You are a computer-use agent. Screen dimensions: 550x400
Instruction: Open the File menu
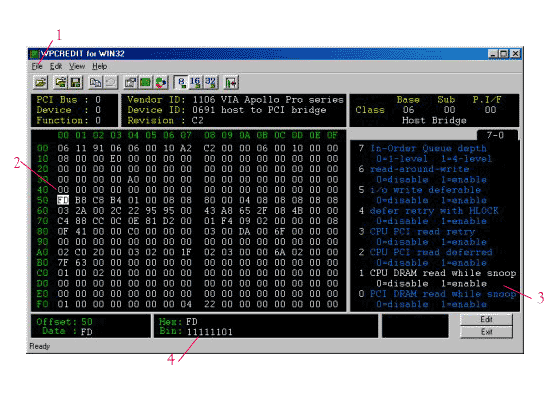(x=37, y=66)
